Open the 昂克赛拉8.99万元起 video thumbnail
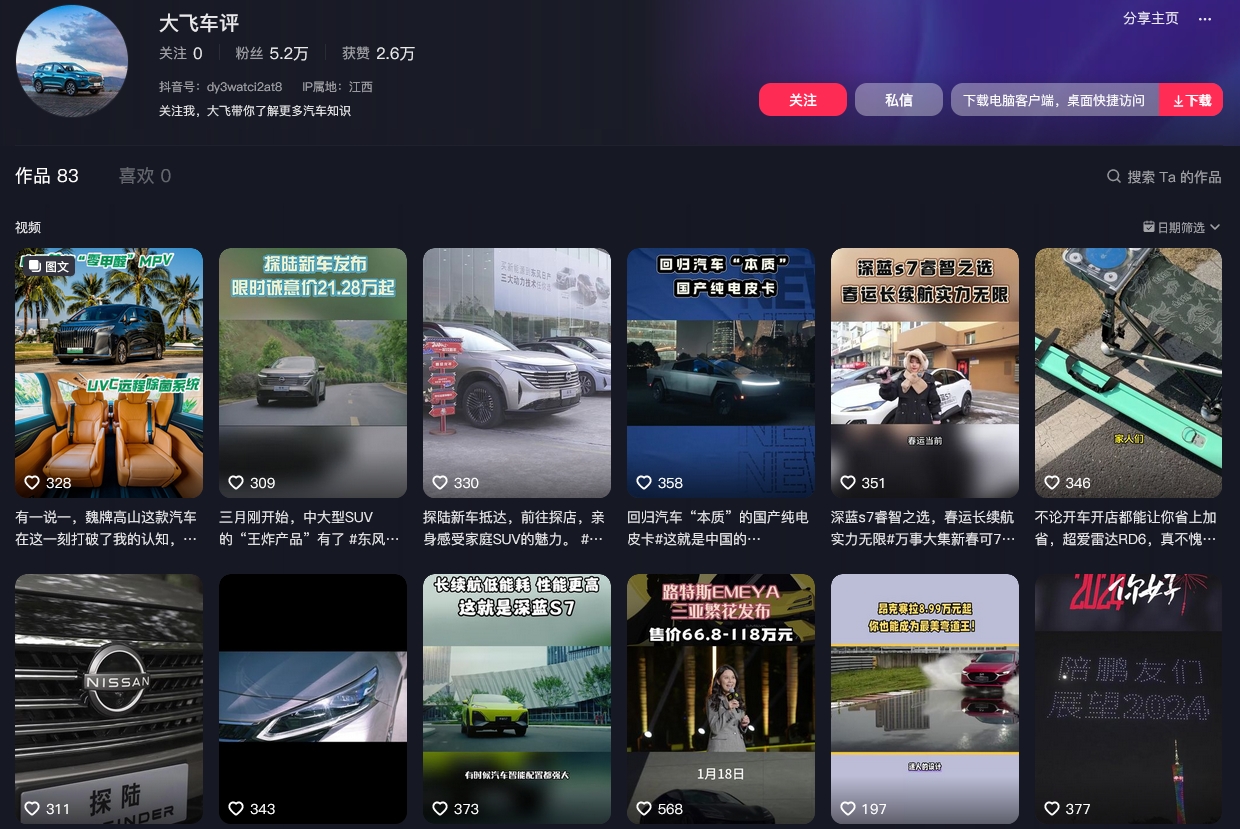The height and width of the screenshot is (829, 1240). [925, 699]
